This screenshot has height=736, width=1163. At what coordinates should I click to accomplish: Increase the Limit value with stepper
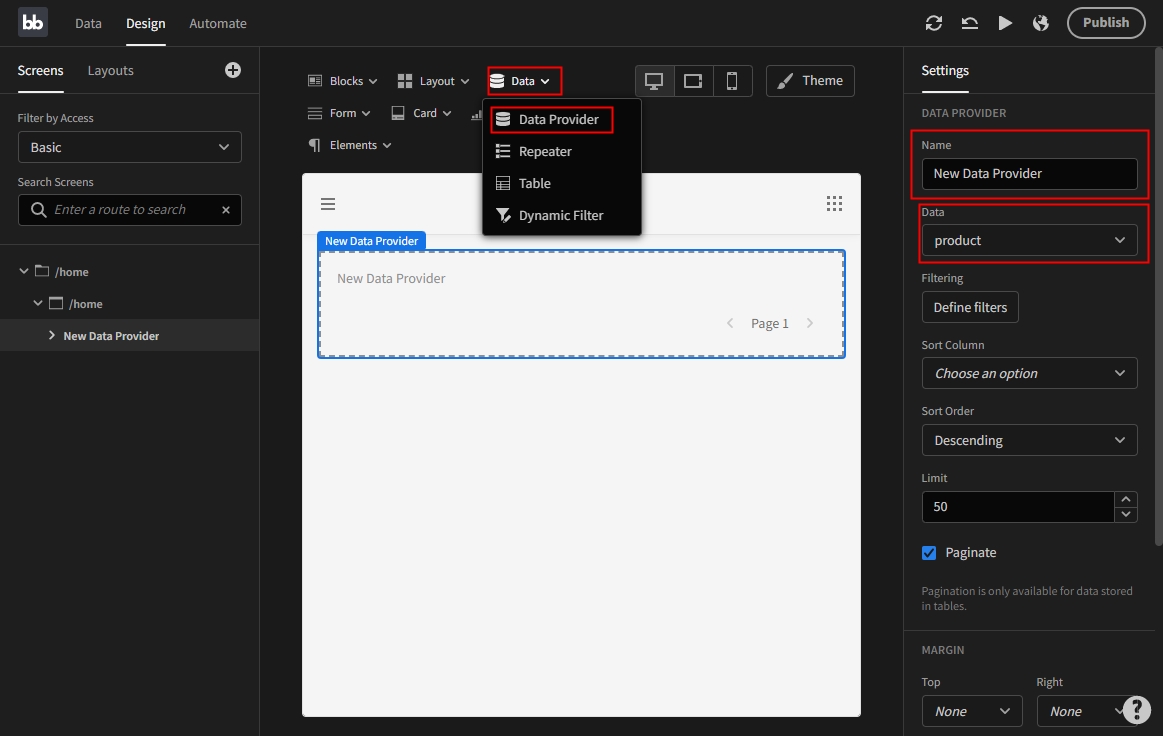[x=1126, y=499]
